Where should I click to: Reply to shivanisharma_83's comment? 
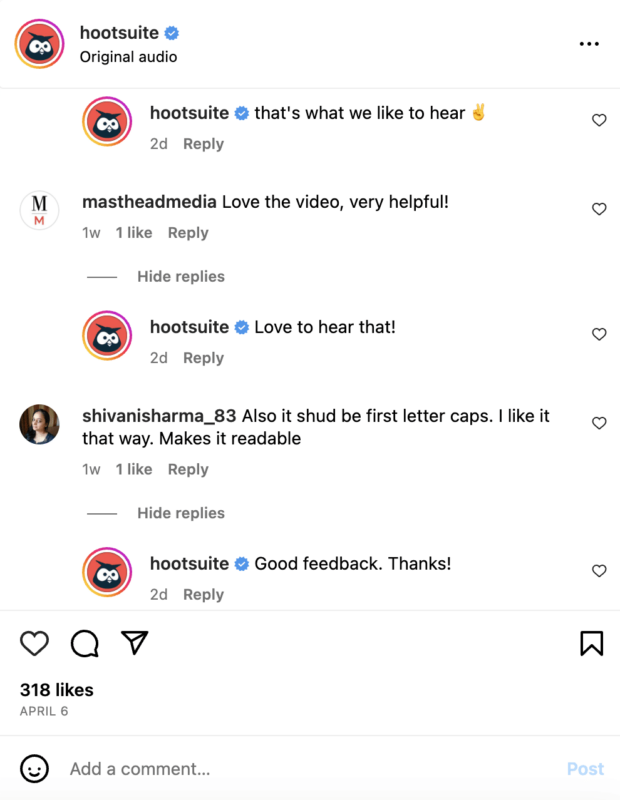tap(188, 469)
